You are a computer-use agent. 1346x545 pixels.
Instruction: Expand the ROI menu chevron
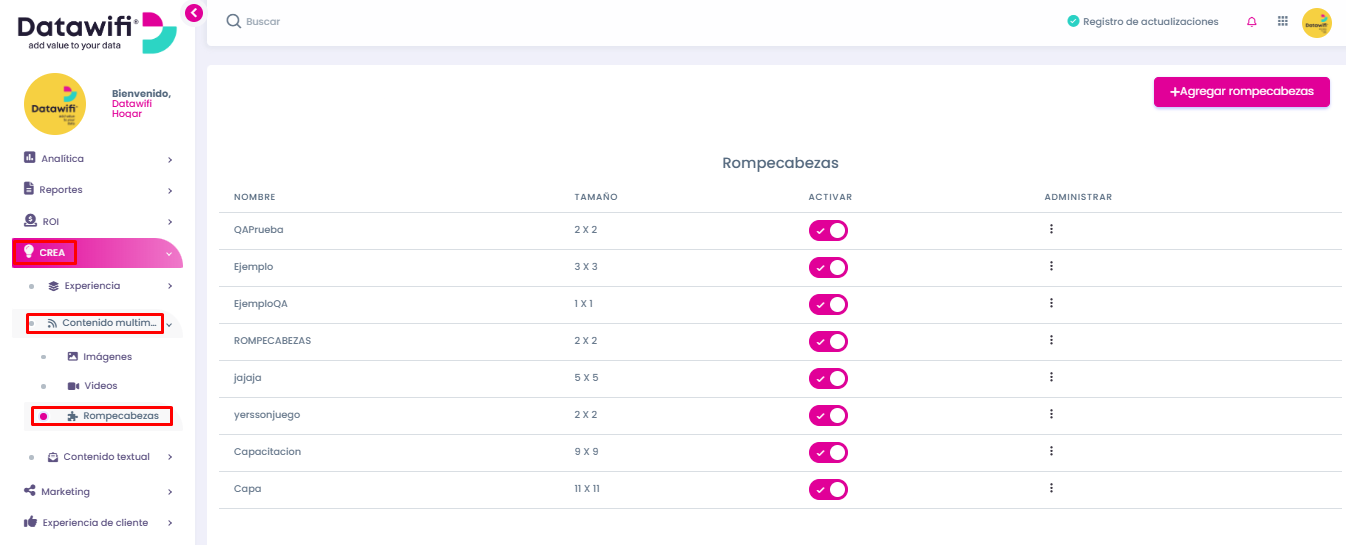[170, 222]
